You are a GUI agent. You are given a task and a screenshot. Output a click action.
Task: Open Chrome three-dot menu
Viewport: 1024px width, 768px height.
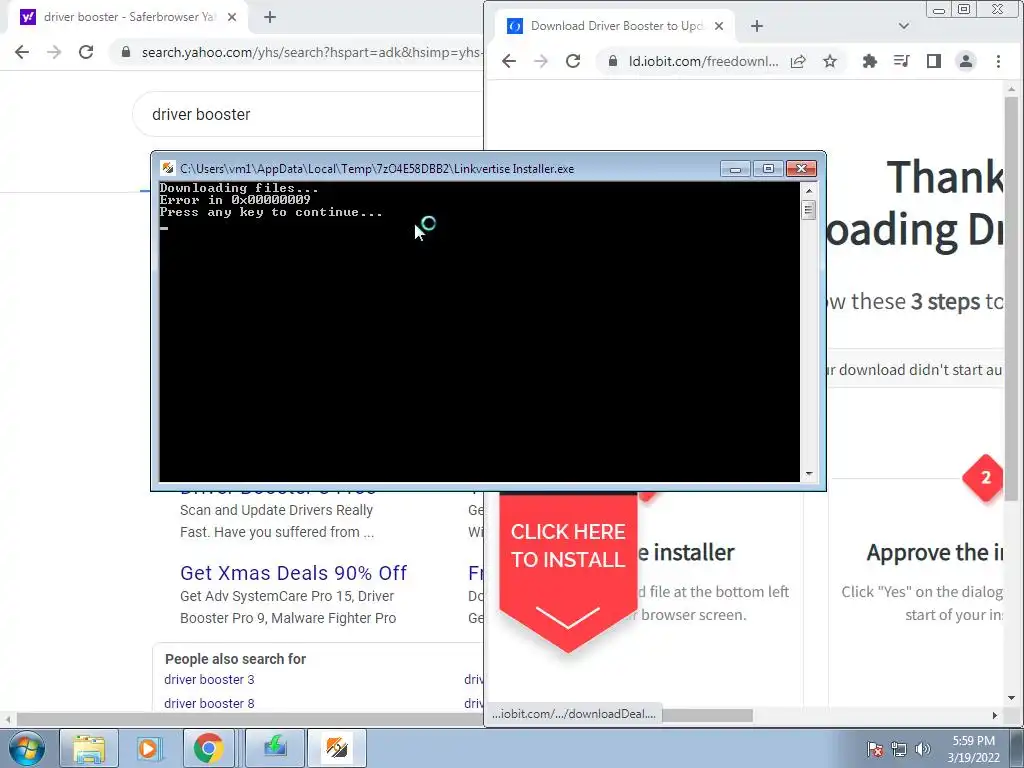tap(998, 61)
